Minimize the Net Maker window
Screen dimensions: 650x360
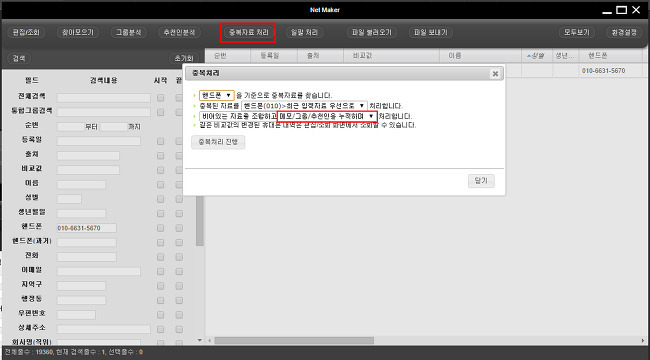pos(607,12)
